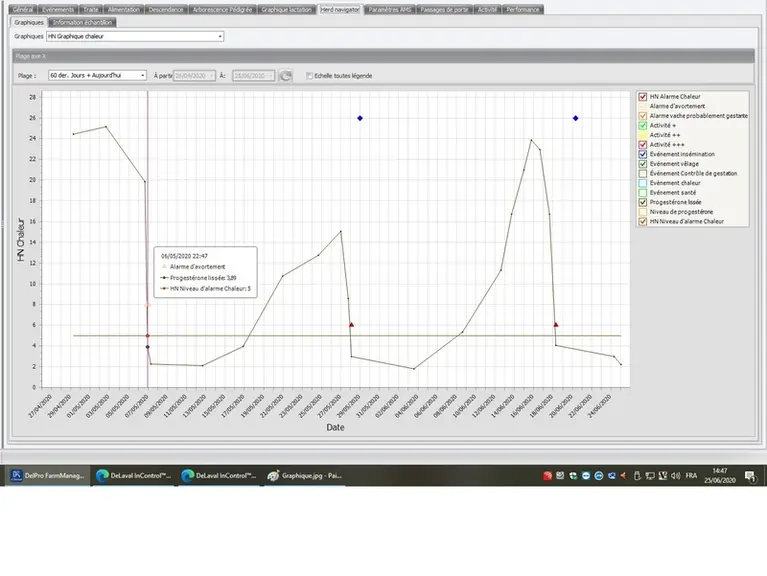Toggle Activité + legend checkbox
The width and height of the screenshot is (767, 576).
(643, 126)
